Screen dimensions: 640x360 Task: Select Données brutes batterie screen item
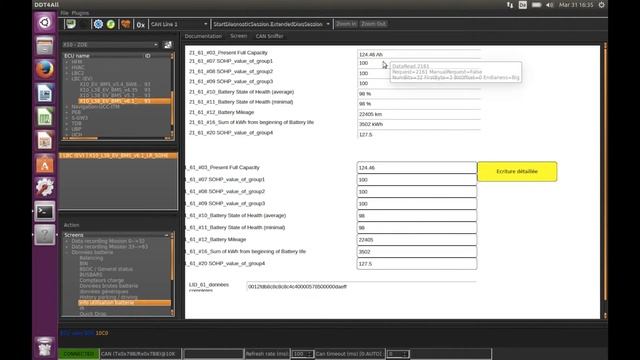109,286
